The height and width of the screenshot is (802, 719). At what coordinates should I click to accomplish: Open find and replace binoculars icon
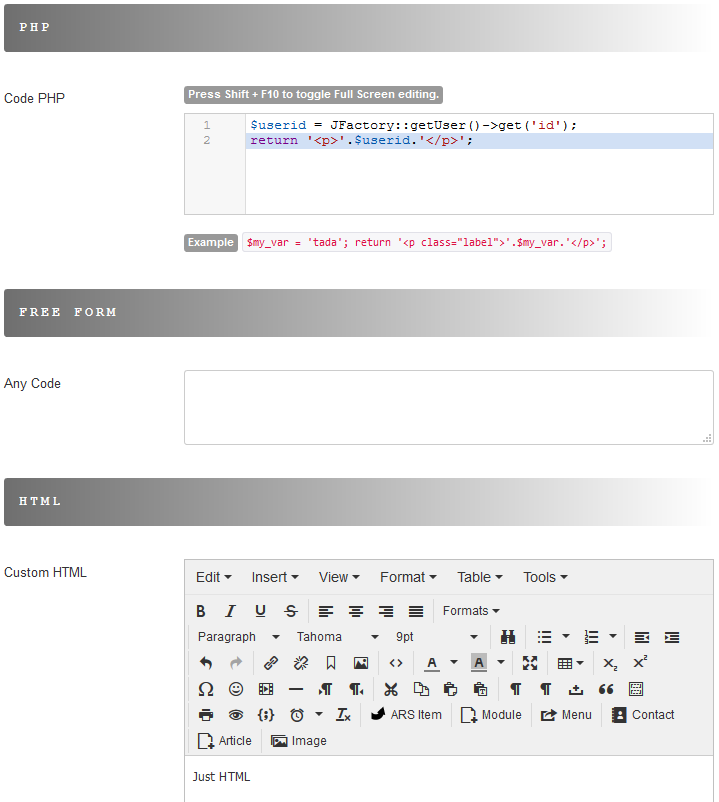click(x=508, y=637)
